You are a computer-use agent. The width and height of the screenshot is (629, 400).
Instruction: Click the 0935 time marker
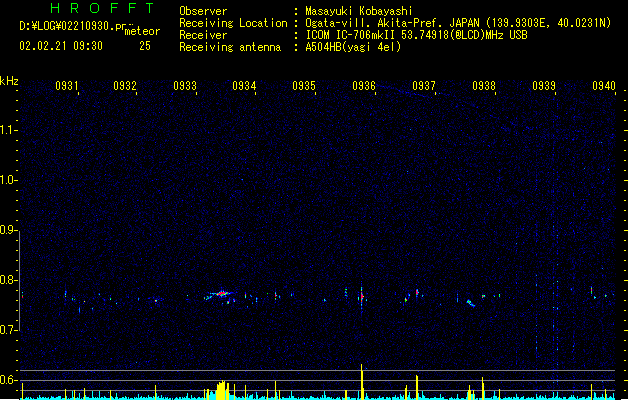(304, 85)
